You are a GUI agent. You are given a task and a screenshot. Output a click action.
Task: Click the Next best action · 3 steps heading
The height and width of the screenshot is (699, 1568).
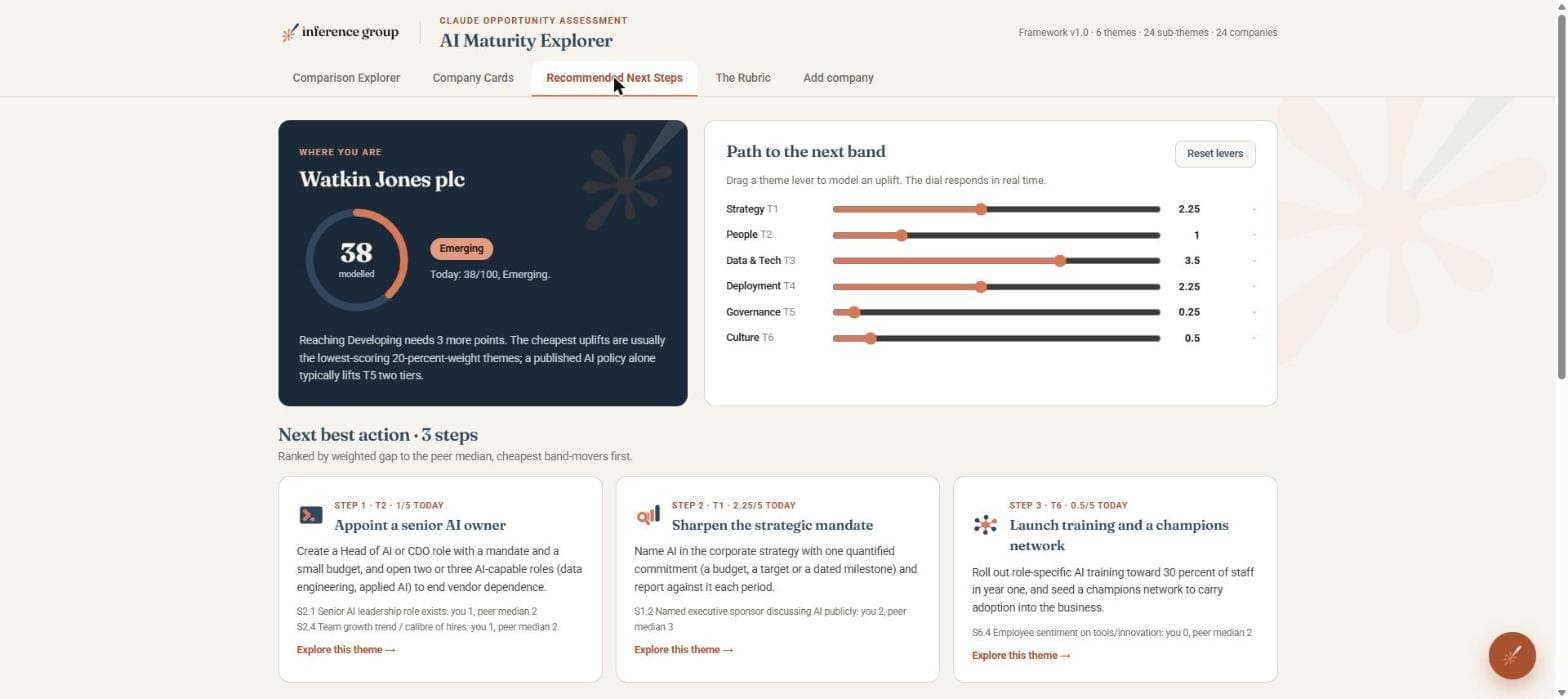pyautogui.click(x=378, y=435)
